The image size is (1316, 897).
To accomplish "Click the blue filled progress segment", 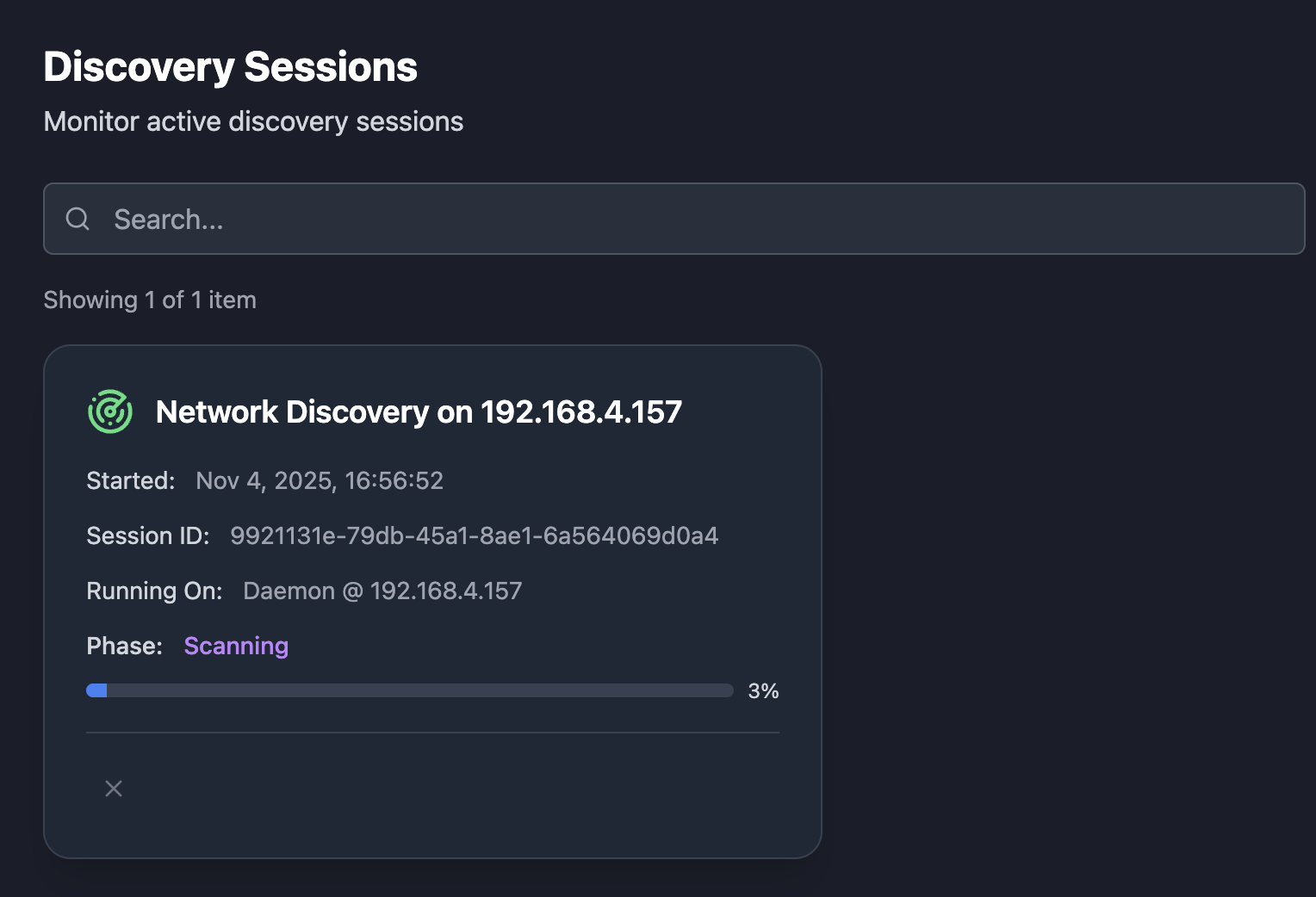I will (96, 690).
